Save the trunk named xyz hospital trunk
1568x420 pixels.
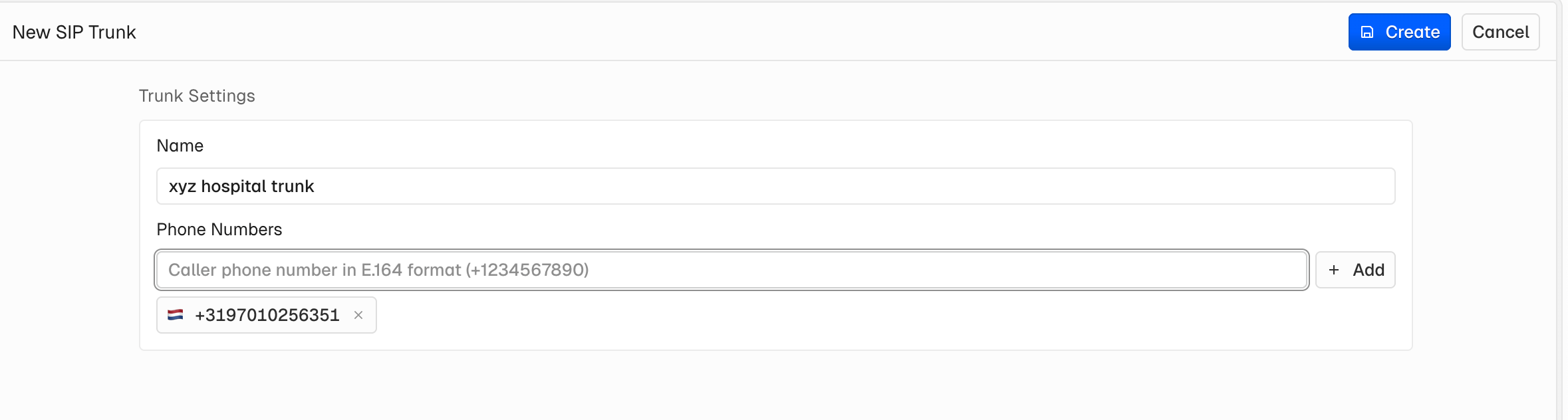pos(1399,31)
